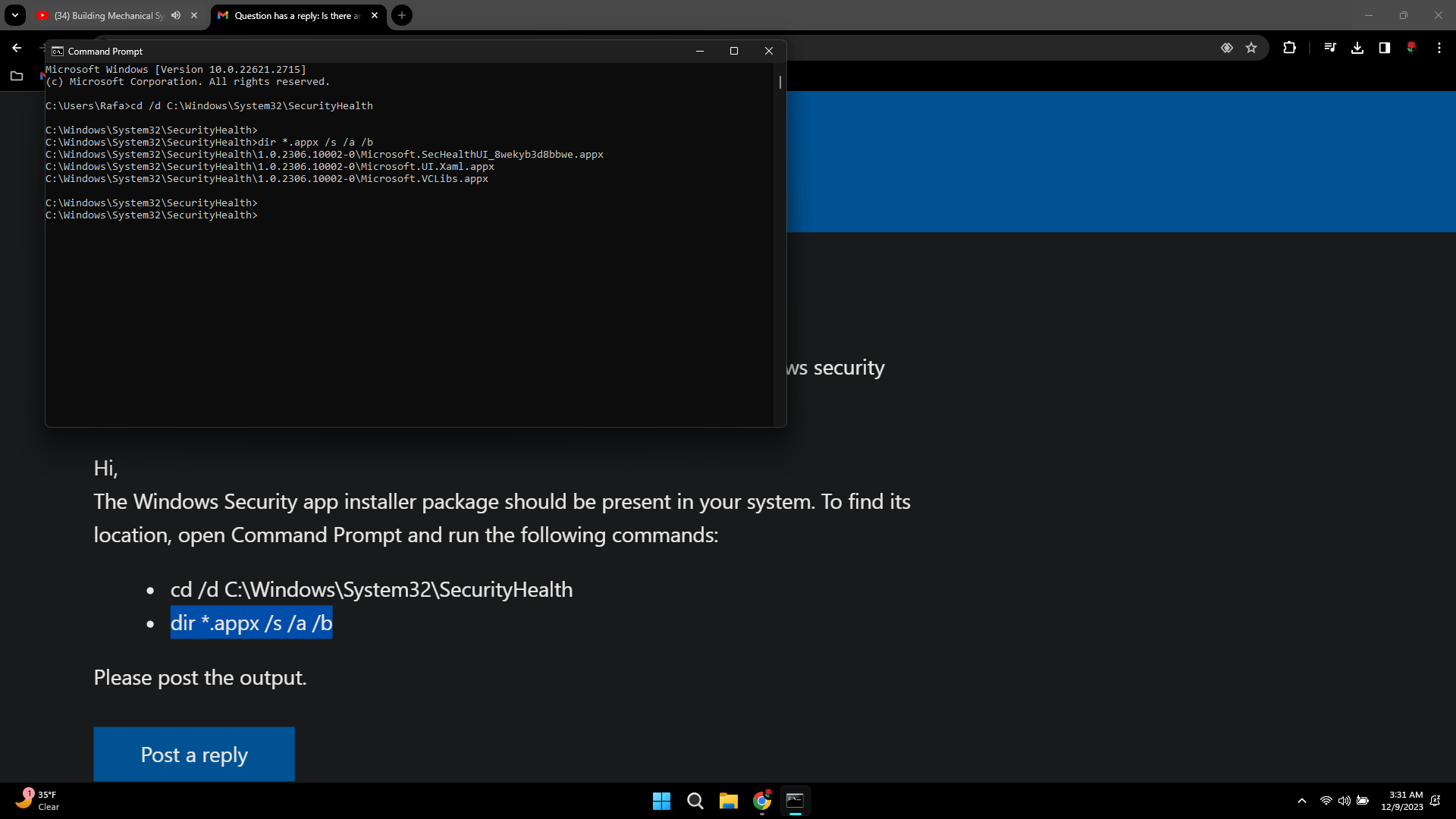Expand the tab search dropdown arrow
This screenshot has width=1456, height=819.
point(14,15)
